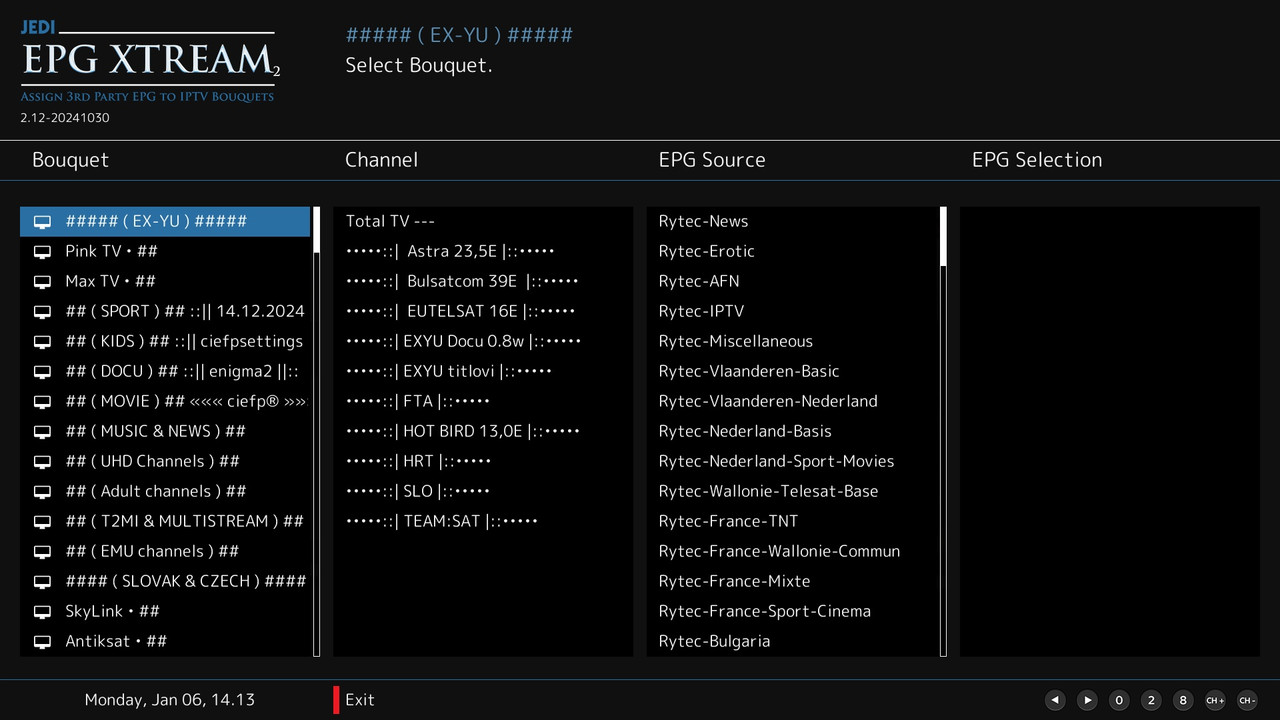Choose the Rytec-France-Mixte EPG source
1280x720 pixels.
792,581
